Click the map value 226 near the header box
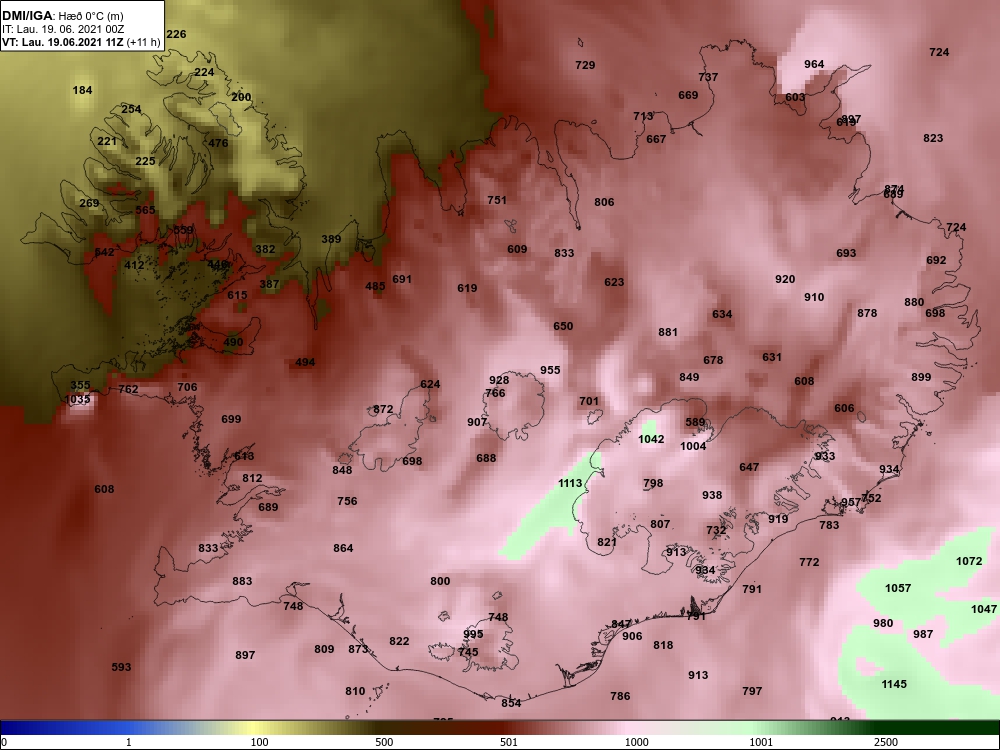Image resolution: width=1000 pixels, height=750 pixels. click(176, 34)
